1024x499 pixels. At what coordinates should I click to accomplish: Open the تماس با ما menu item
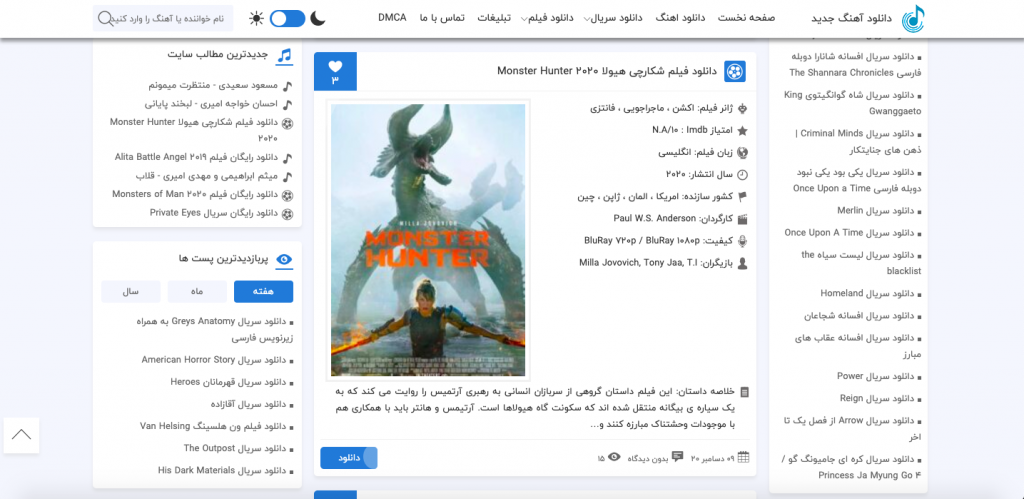pos(442,18)
